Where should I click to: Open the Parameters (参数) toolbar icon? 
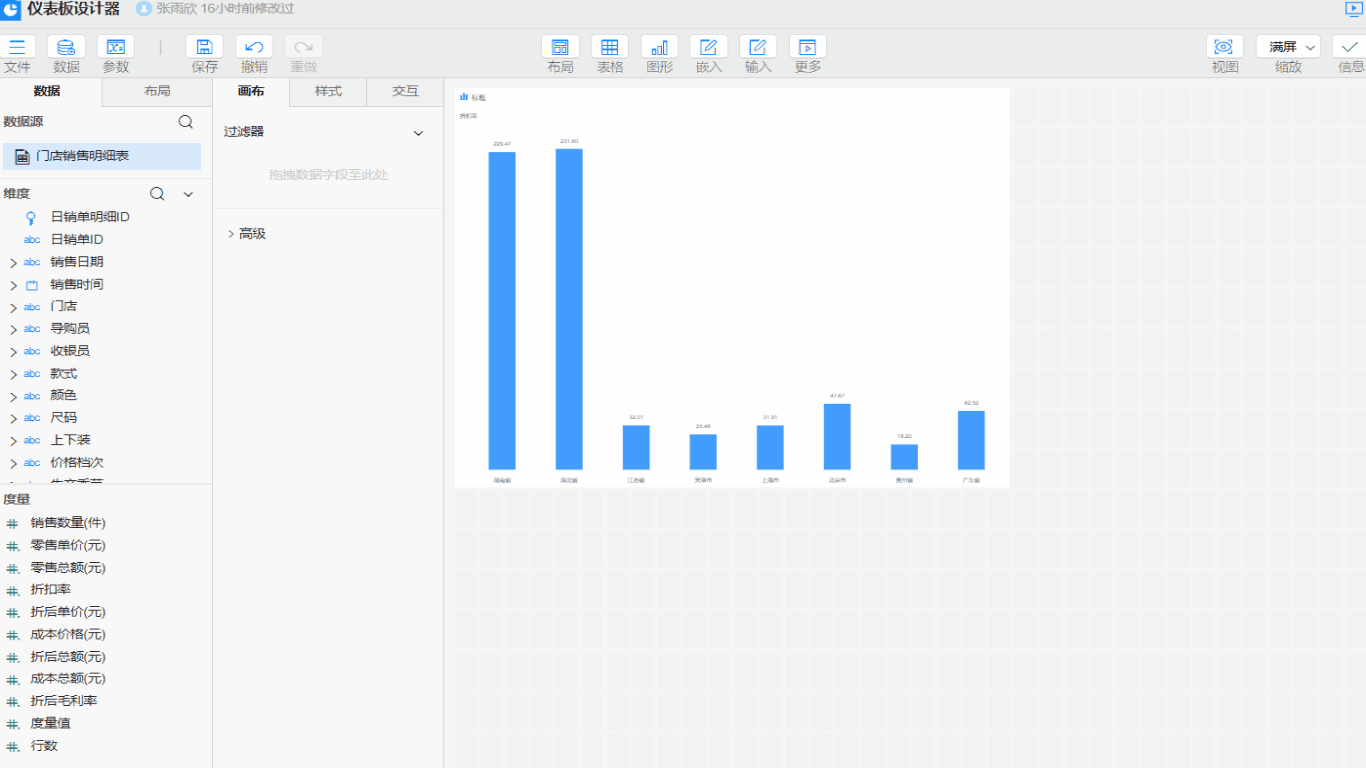(x=116, y=47)
